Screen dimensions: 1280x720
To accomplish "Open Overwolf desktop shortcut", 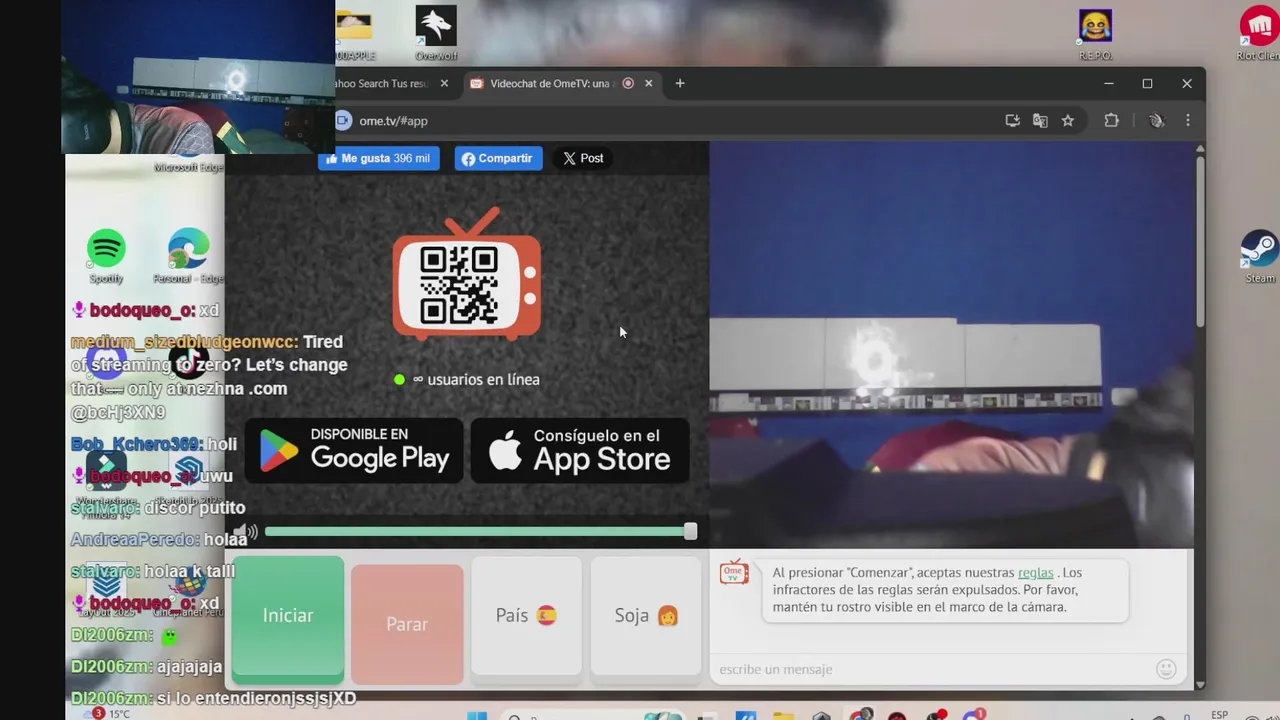I will point(436,33).
